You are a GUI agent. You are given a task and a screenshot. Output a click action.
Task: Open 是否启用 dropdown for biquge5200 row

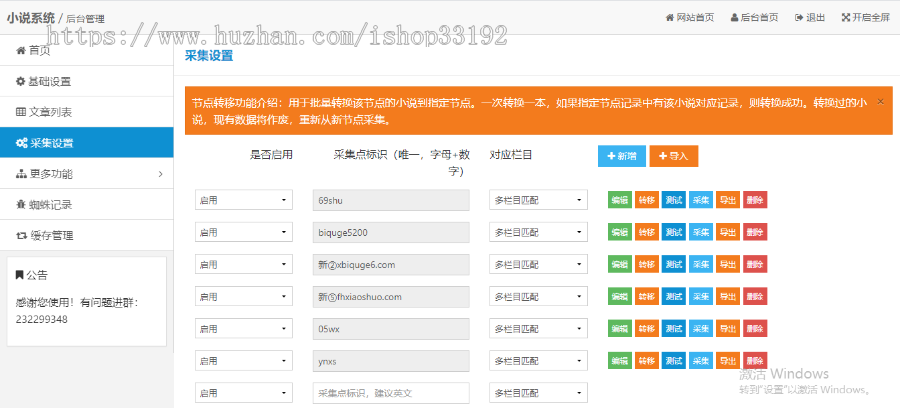[x=244, y=232]
